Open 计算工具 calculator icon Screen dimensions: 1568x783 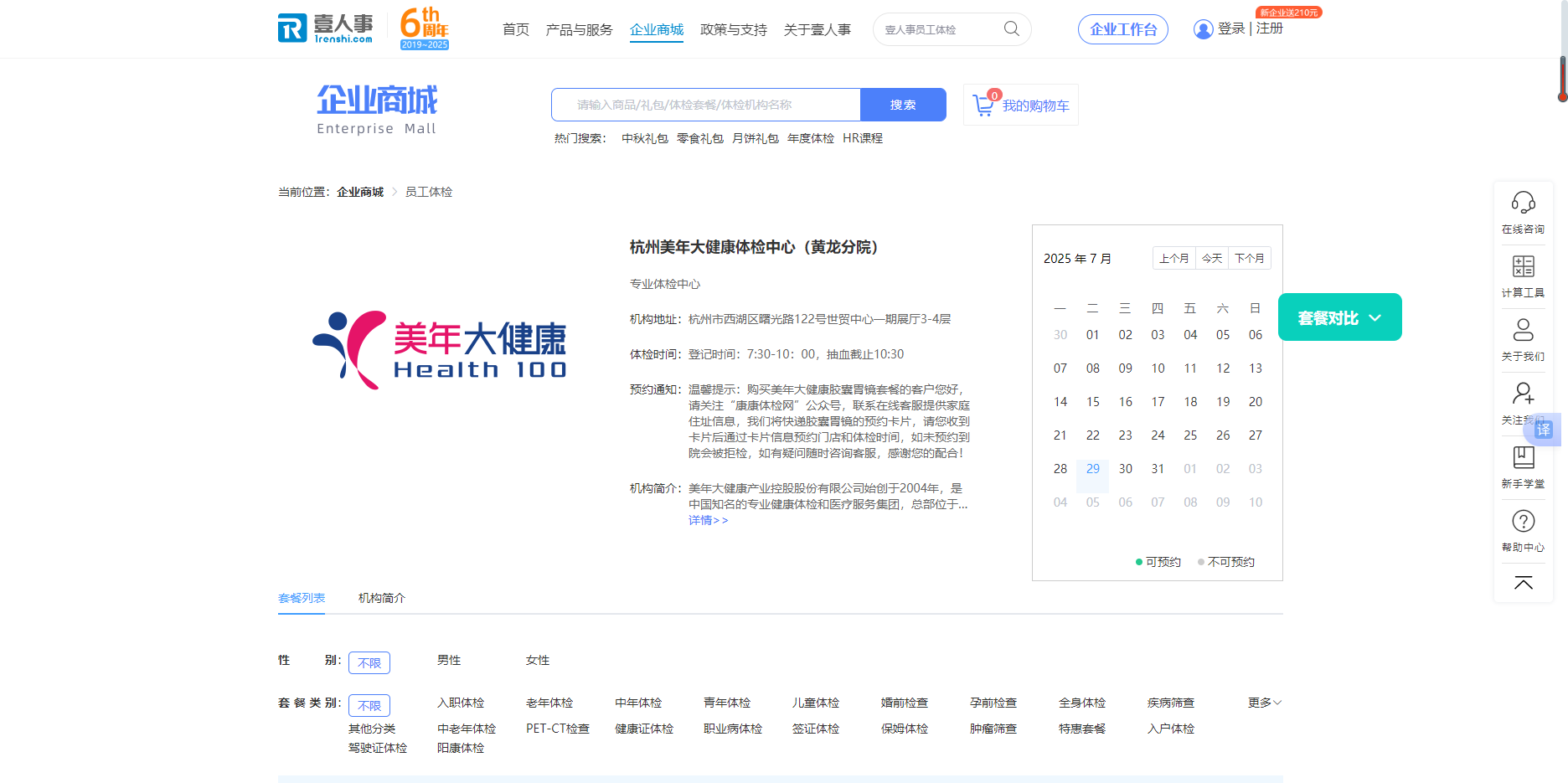[1523, 266]
